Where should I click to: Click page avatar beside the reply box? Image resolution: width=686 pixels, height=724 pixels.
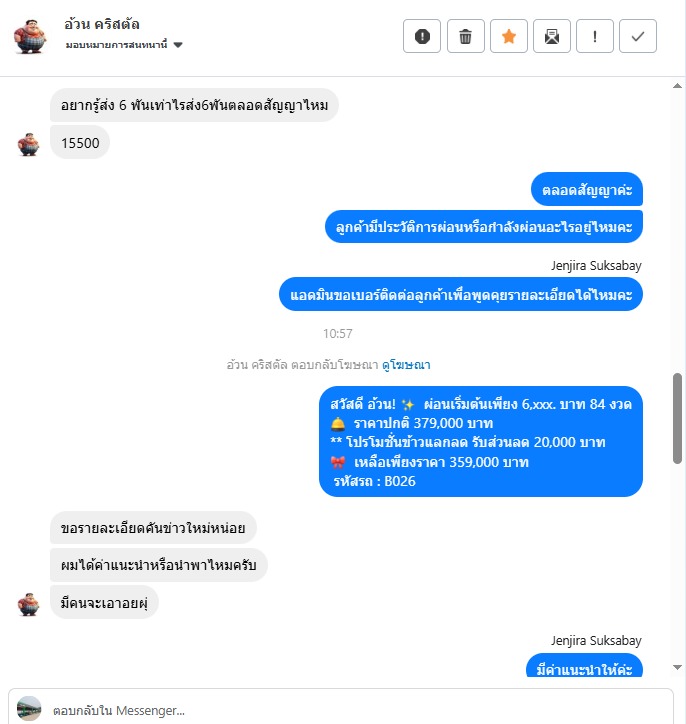point(29,709)
